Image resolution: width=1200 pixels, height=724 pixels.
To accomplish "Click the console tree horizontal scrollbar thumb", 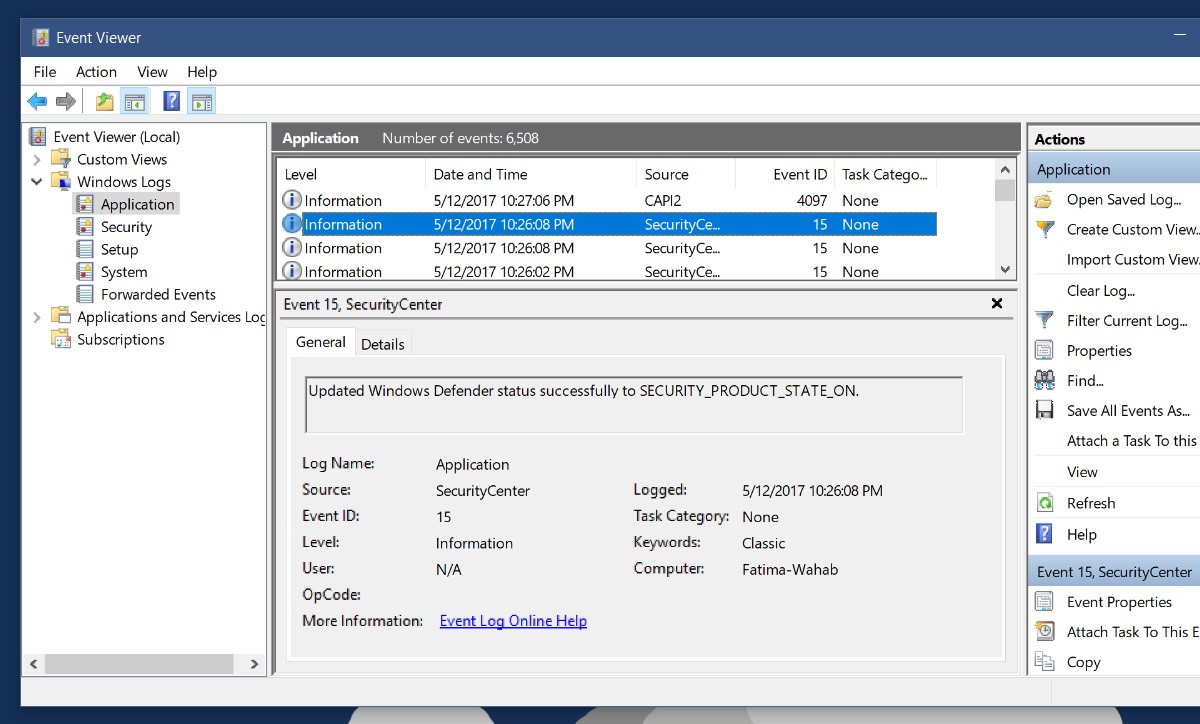I will (138, 664).
